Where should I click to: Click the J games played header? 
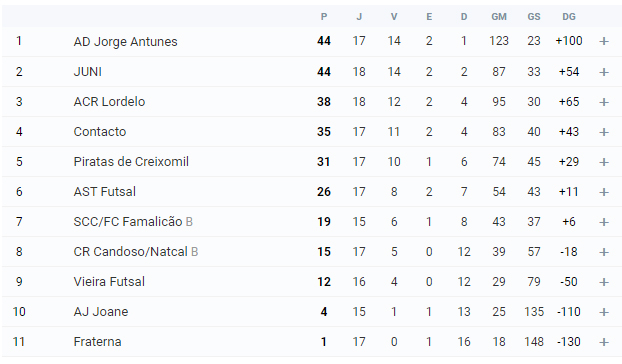tap(359, 17)
